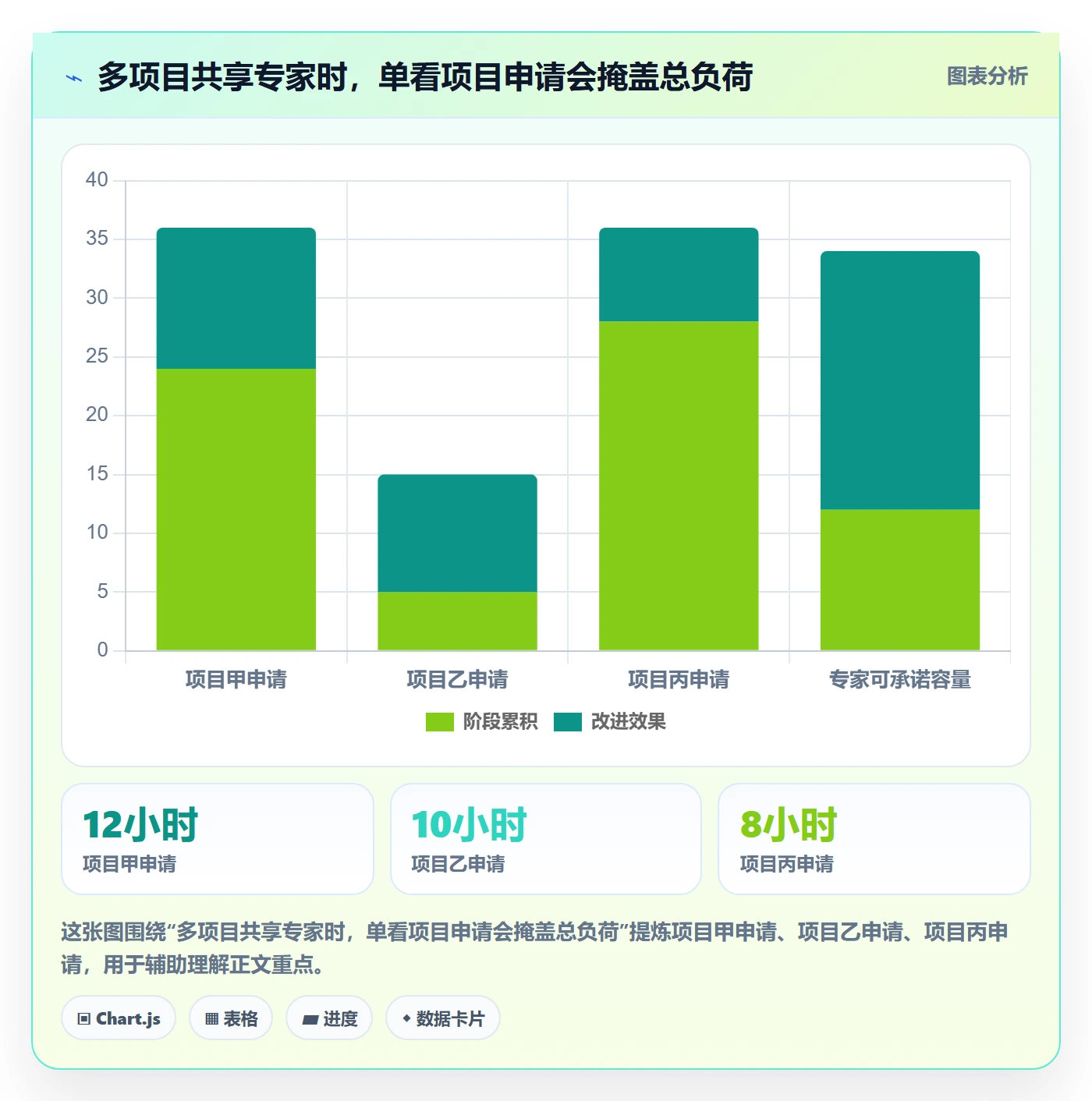Viewport: 1092px width, 1101px height.
Task: Click the teal segment of 项目丙申请 bar
Action: click(679, 274)
